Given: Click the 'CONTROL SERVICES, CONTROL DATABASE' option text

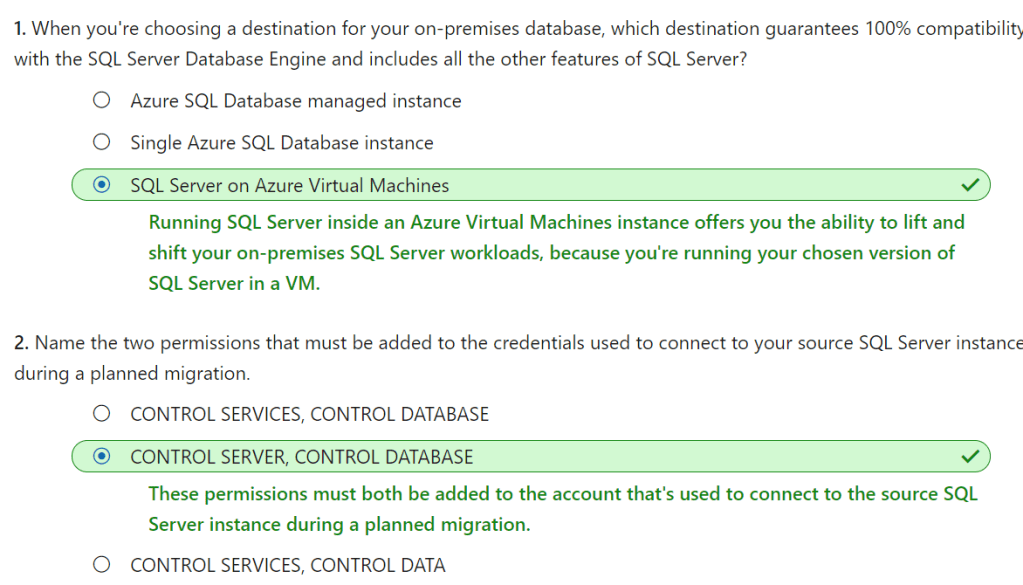Looking at the screenshot, I should [310, 414].
